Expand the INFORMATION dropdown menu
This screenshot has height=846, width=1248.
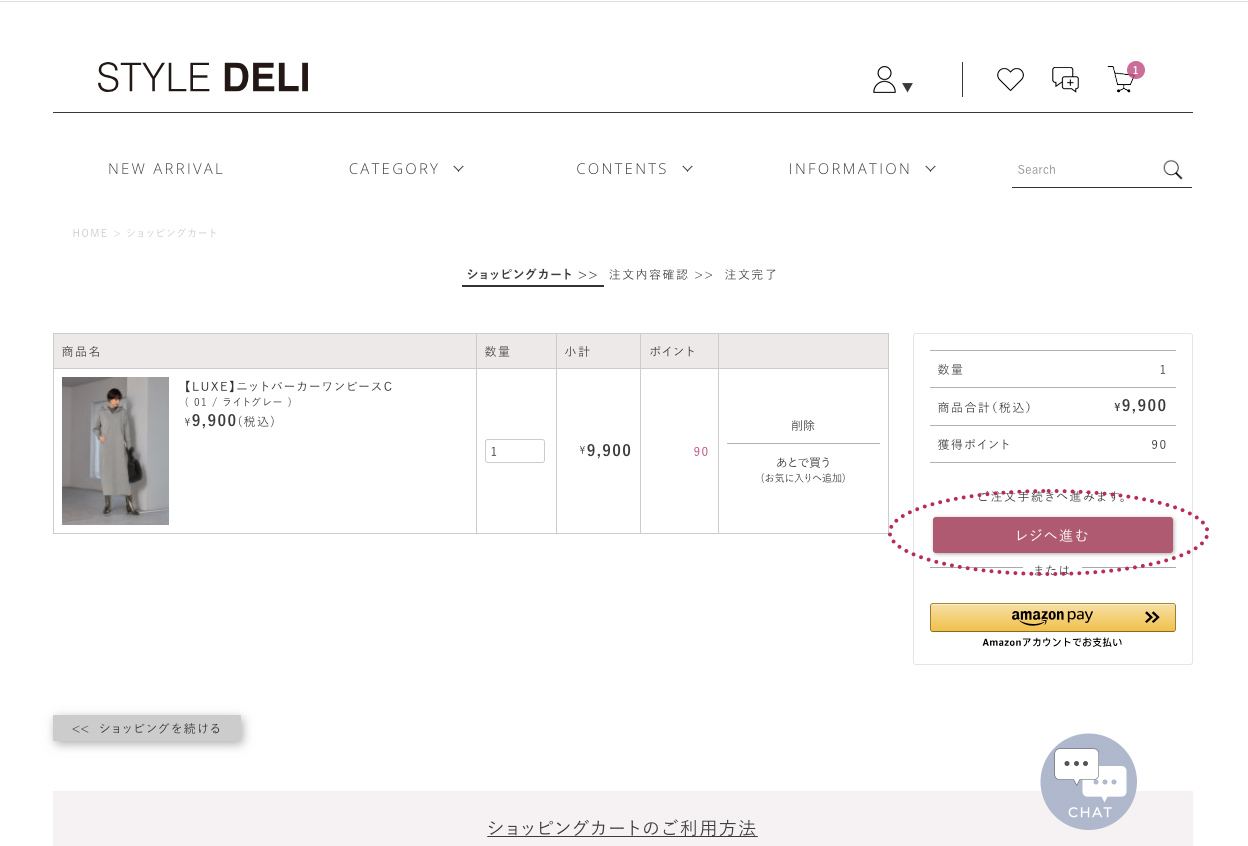tap(862, 169)
